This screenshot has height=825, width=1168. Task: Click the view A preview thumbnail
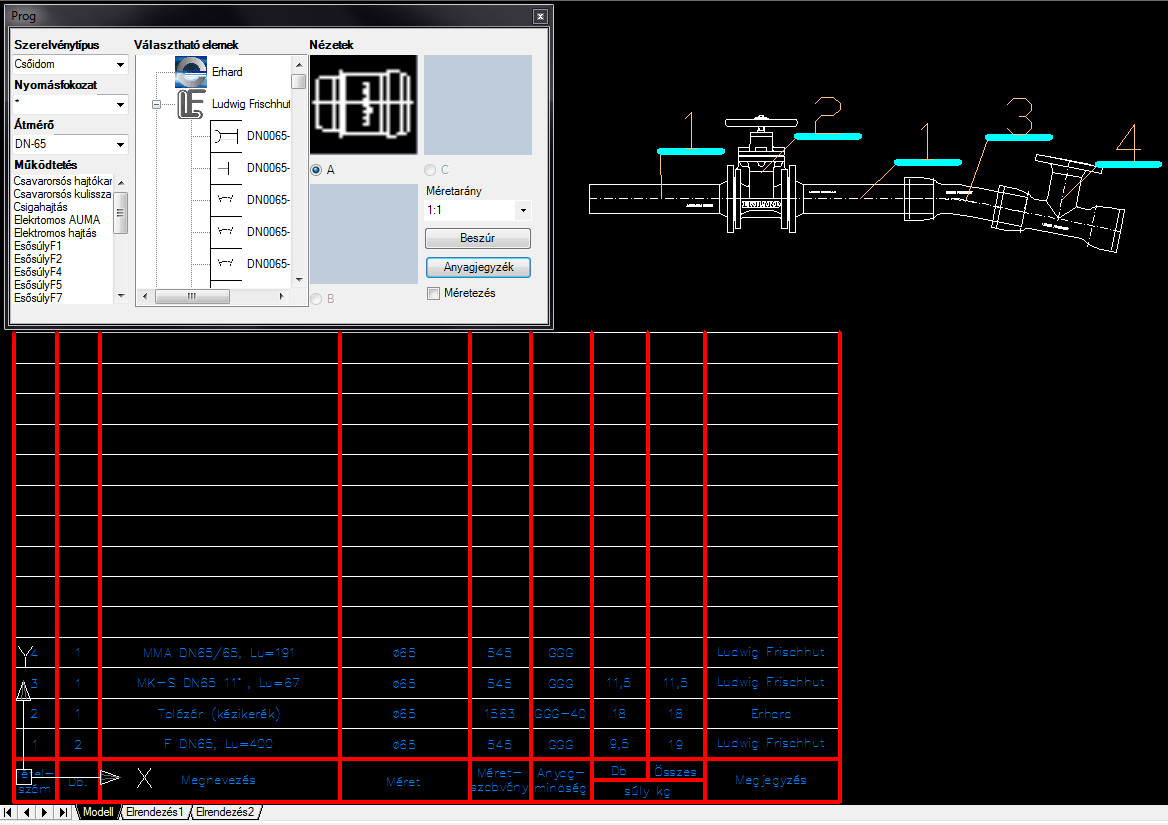pos(363,105)
